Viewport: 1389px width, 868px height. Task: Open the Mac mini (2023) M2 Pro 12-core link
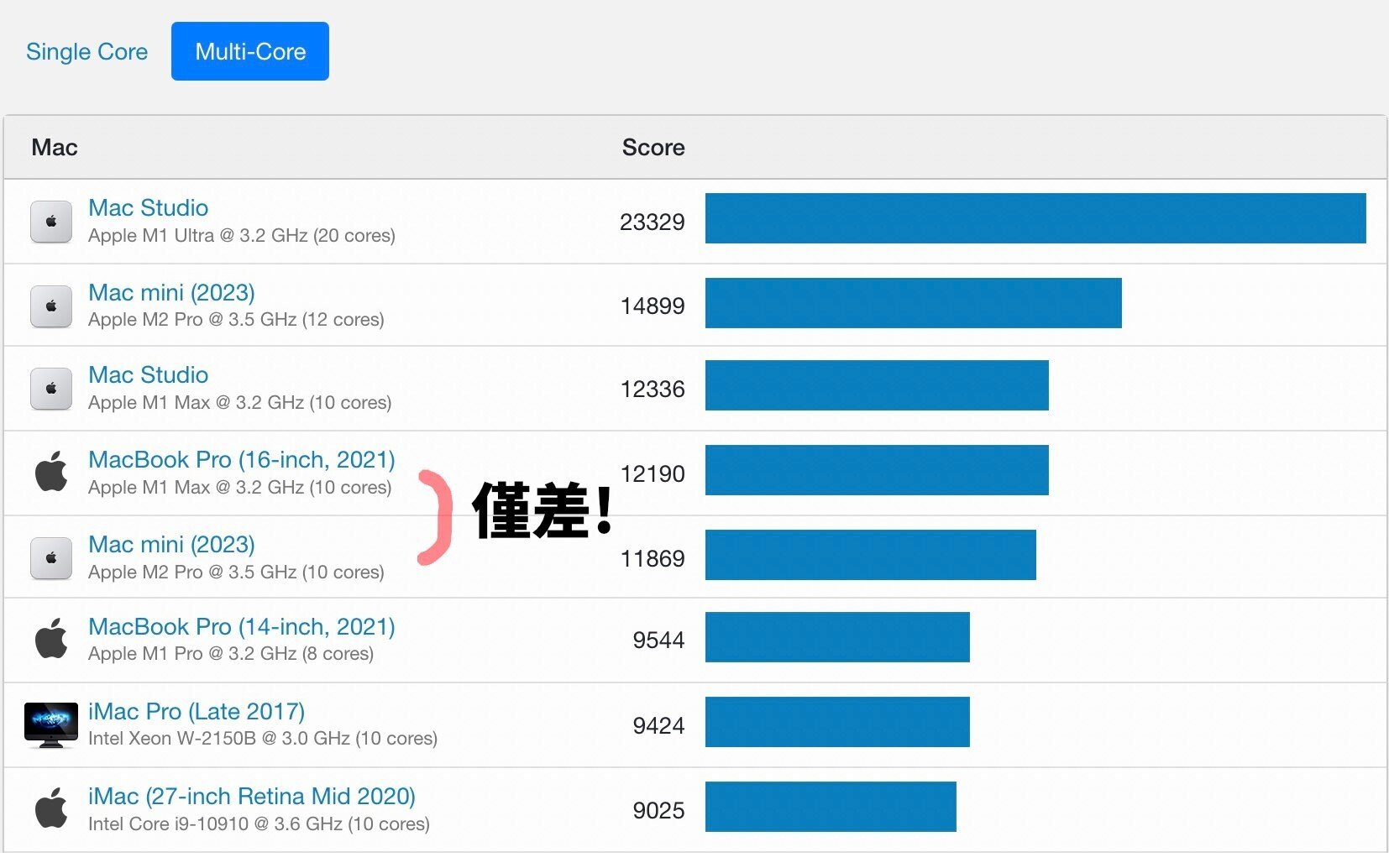171,292
